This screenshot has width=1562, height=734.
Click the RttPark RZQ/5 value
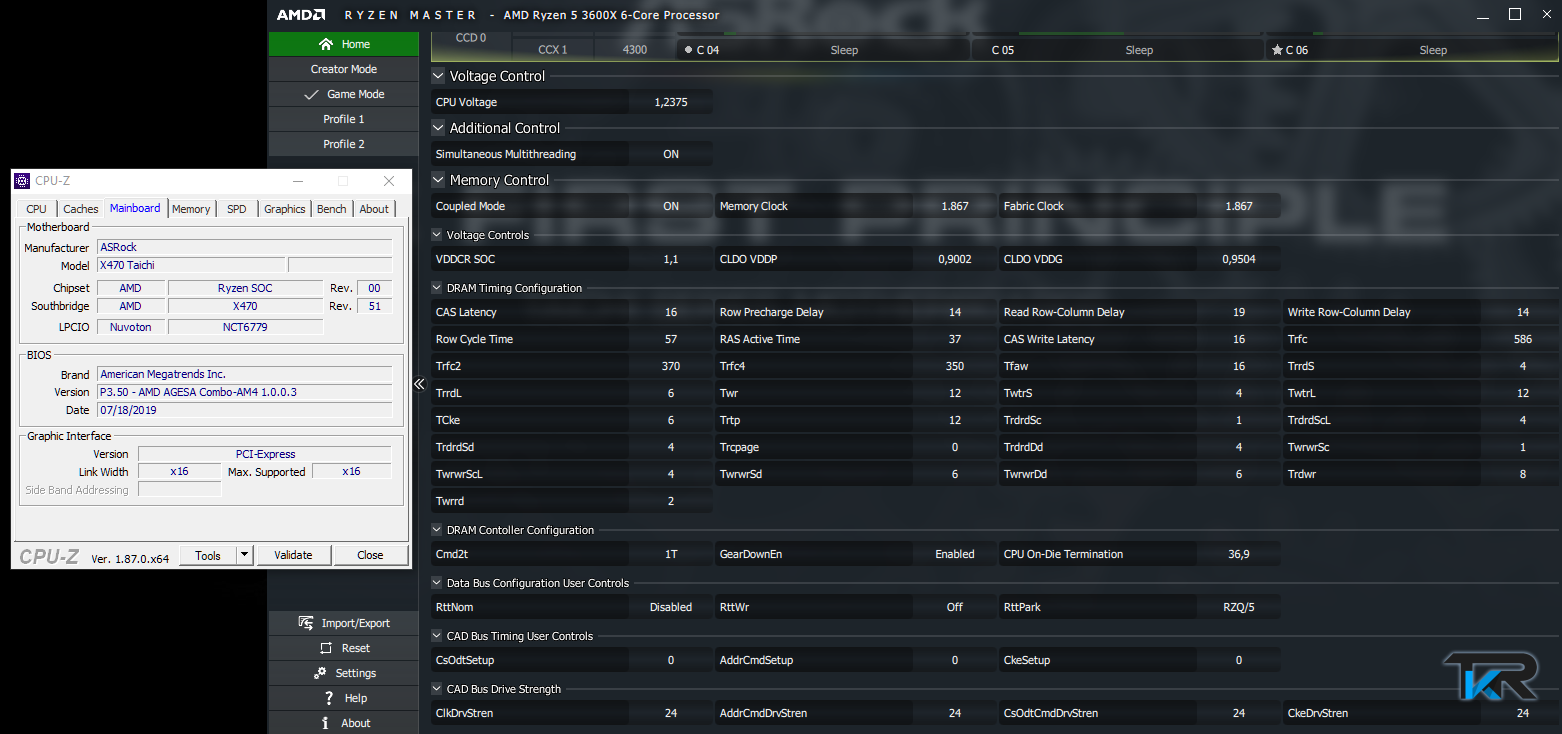pos(1239,607)
